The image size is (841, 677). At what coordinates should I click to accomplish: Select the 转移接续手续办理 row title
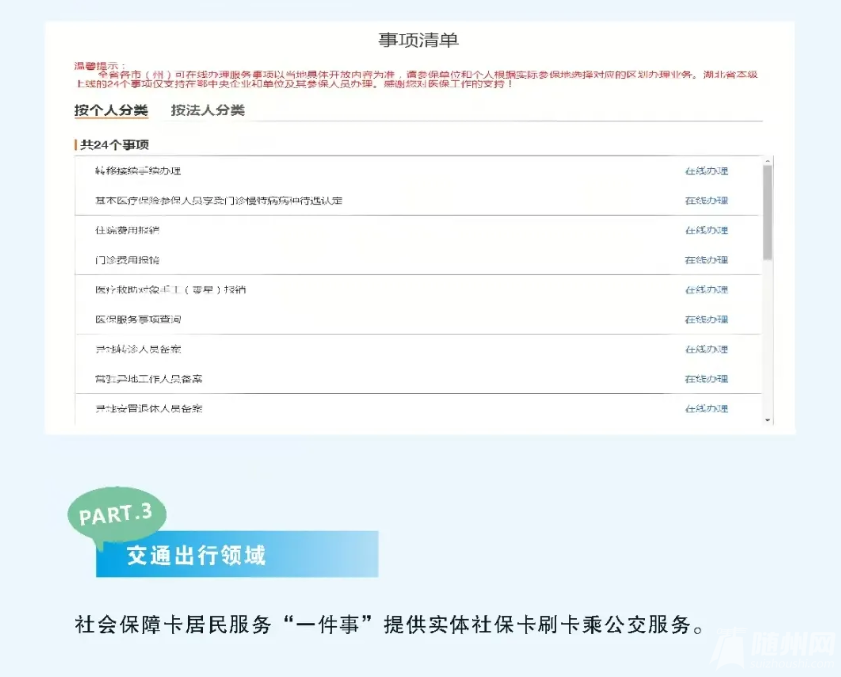click(138, 171)
